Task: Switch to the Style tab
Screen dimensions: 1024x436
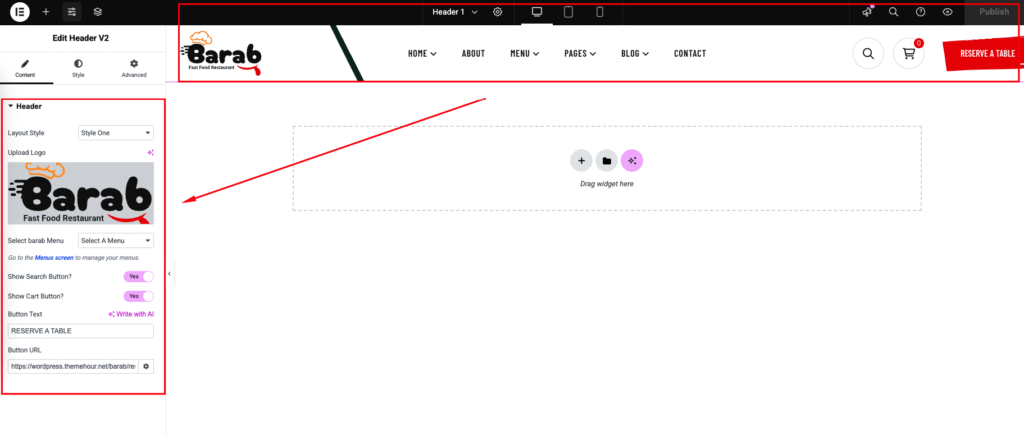Action: click(78, 69)
